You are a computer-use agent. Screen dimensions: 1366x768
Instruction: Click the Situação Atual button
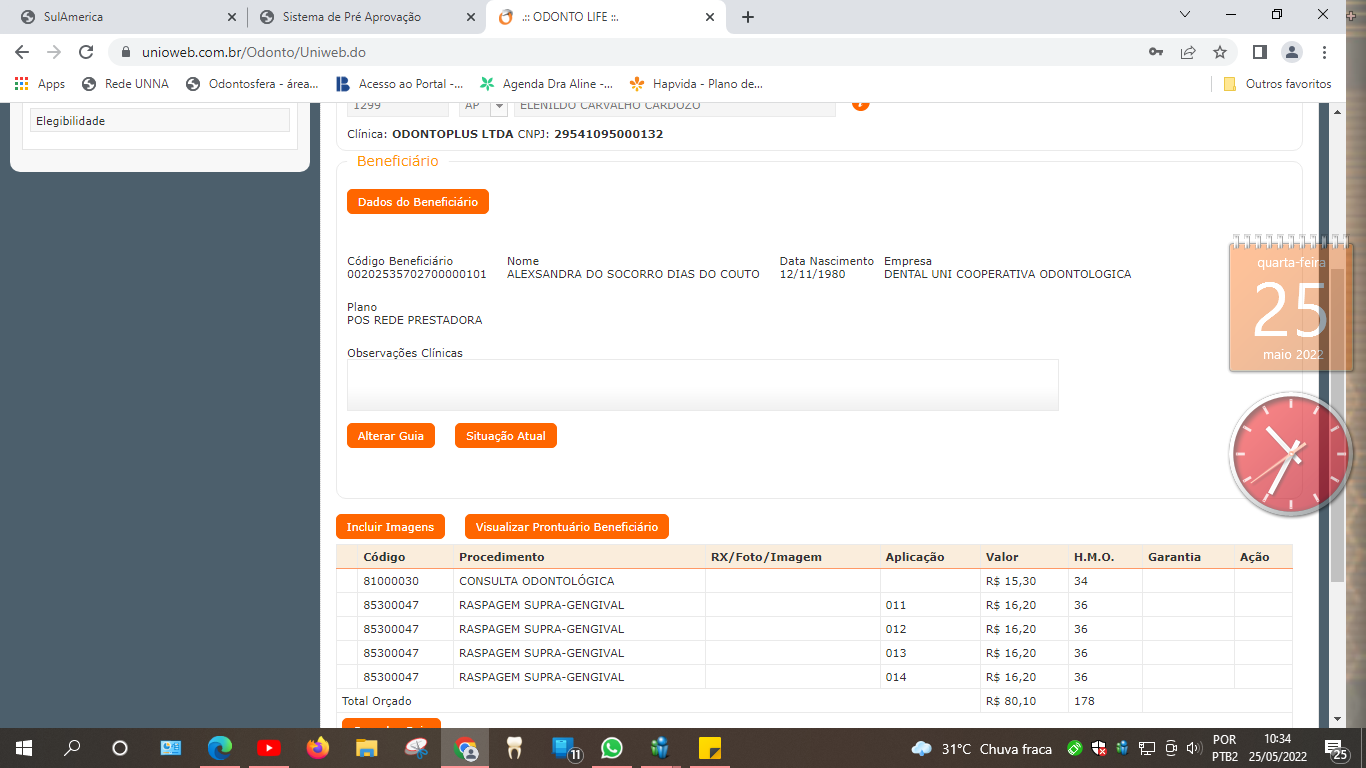click(505, 436)
